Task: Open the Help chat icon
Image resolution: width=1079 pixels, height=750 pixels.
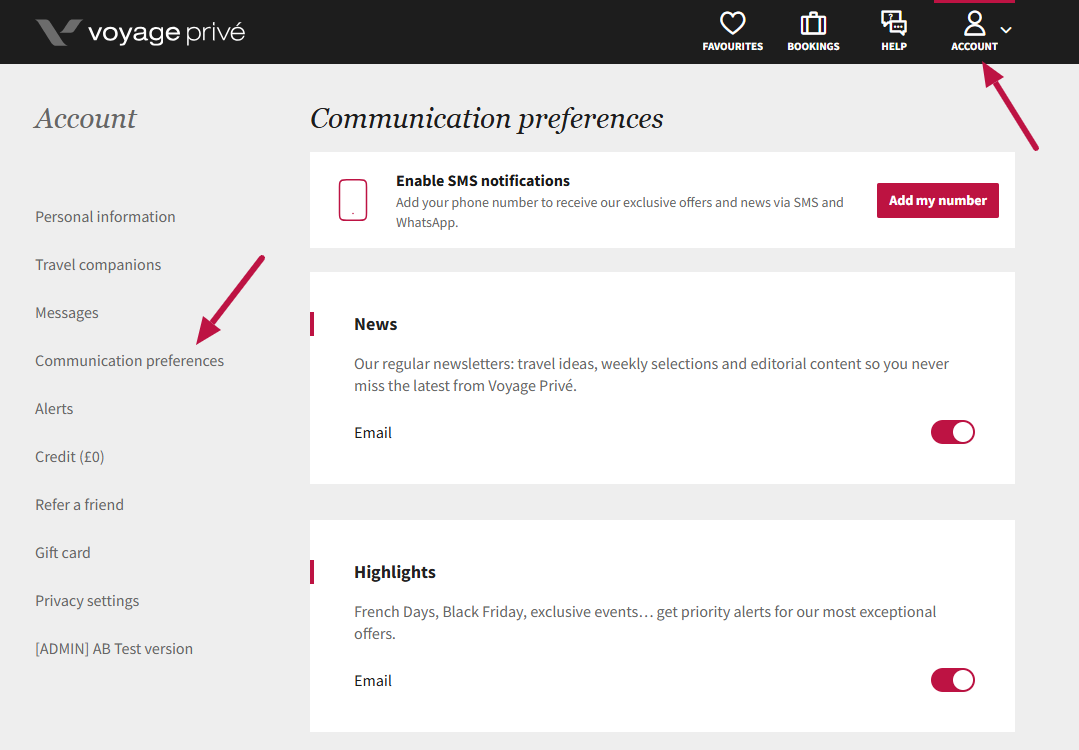Action: 893,24
